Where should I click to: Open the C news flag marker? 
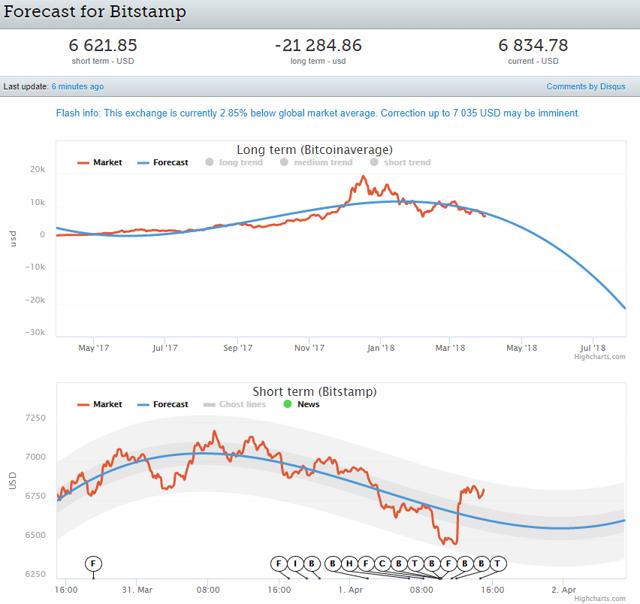click(x=382, y=564)
